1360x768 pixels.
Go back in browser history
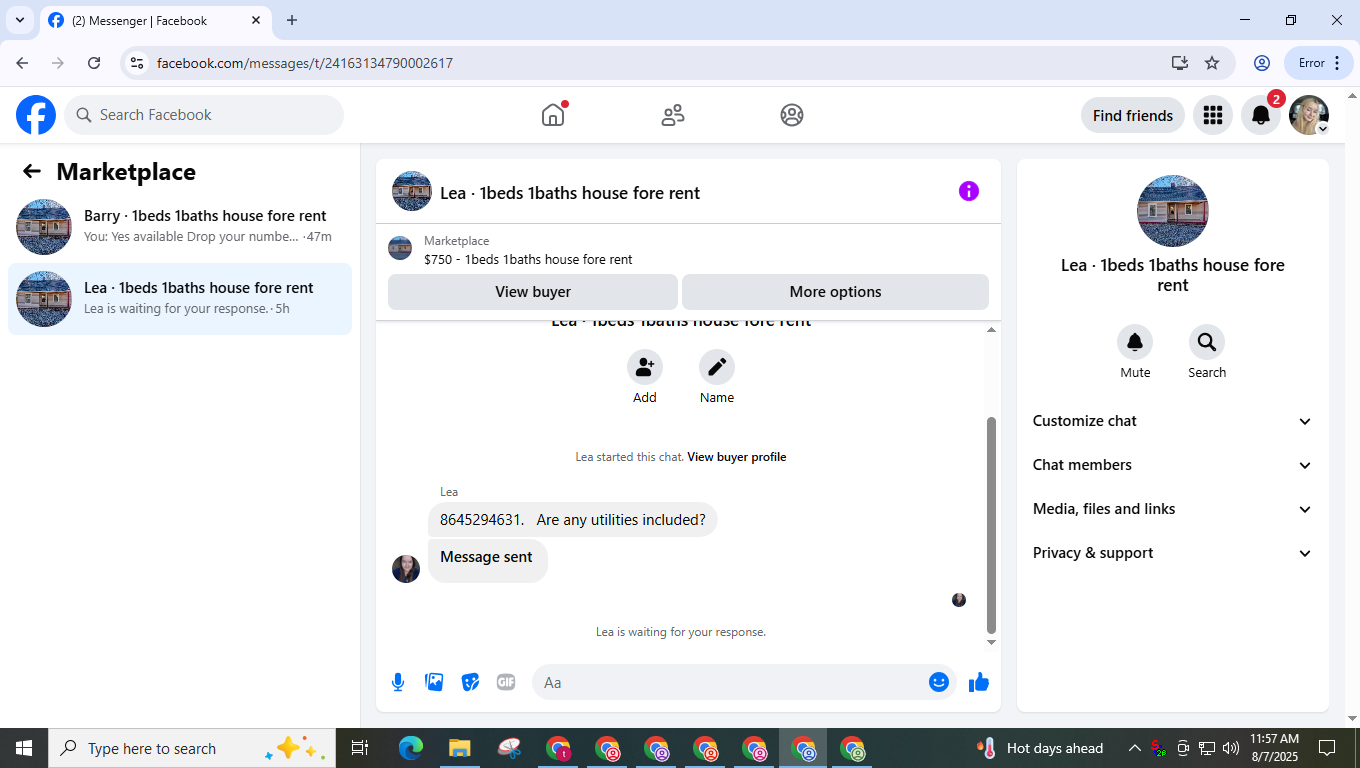click(x=22, y=63)
